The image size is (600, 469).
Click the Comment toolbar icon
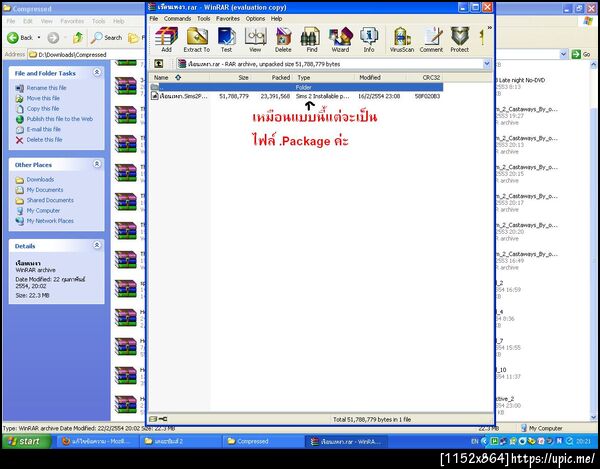pos(431,39)
